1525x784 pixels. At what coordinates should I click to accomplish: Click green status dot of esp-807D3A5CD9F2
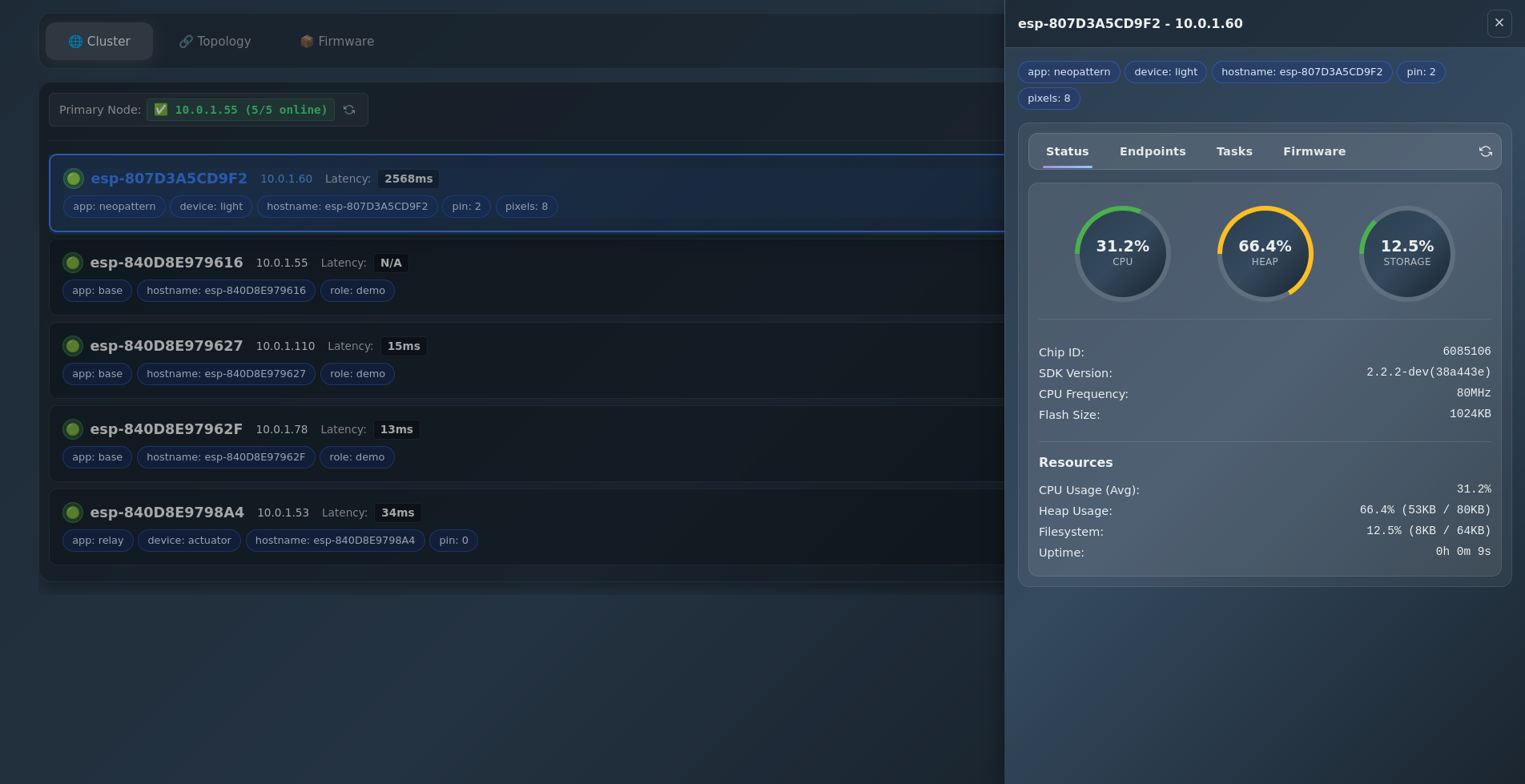(x=74, y=179)
